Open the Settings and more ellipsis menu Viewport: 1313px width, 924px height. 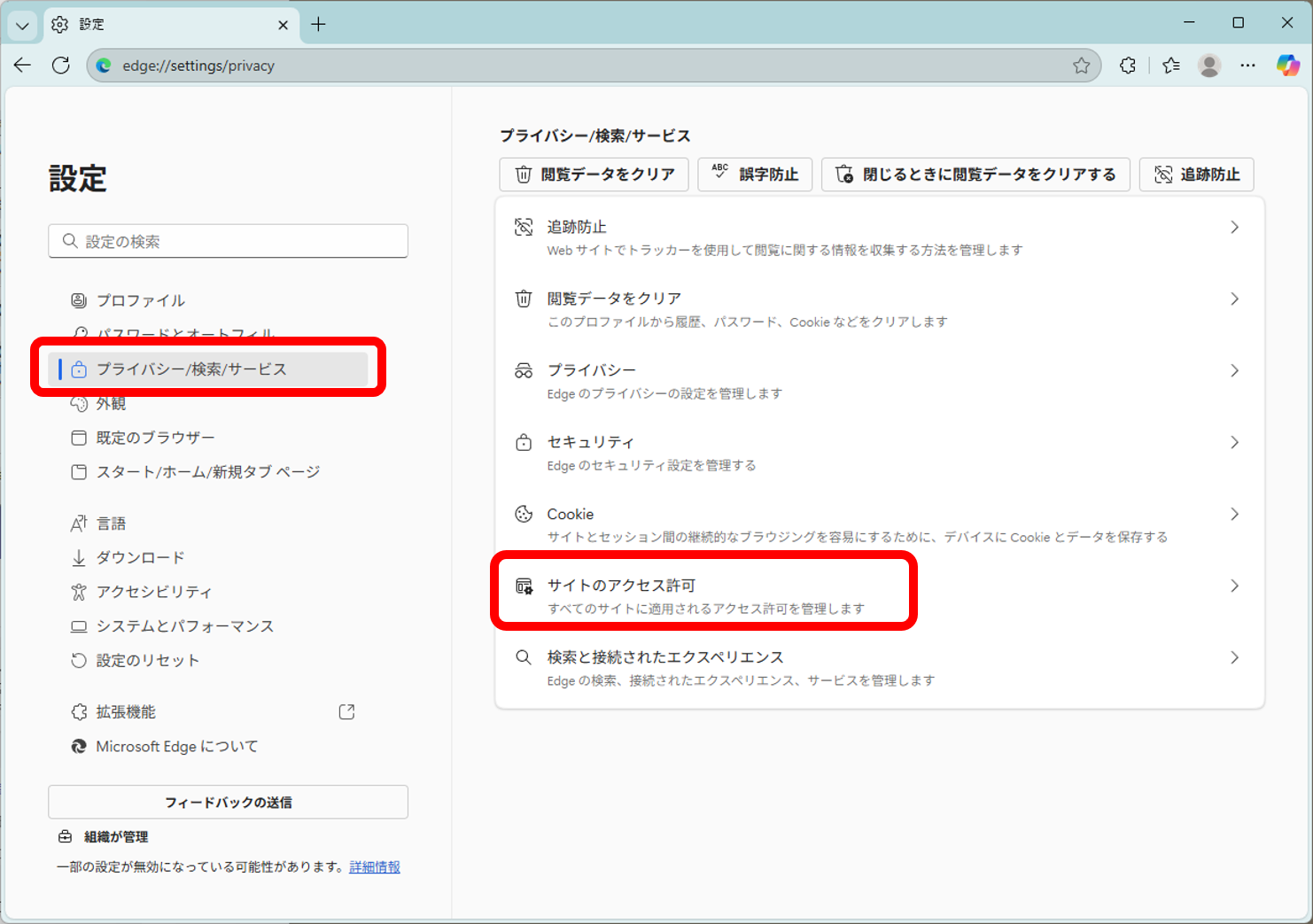tap(1247, 65)
